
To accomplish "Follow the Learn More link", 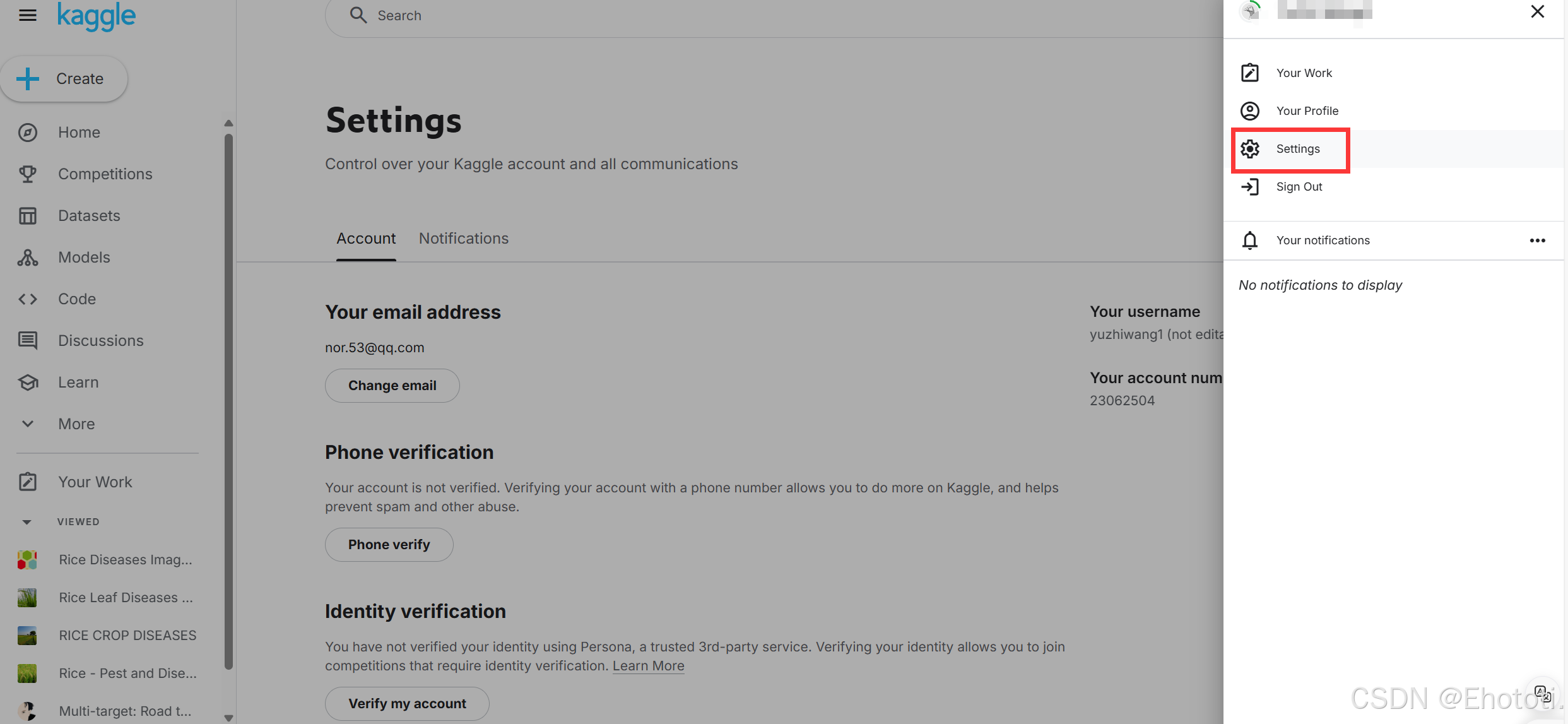I will click(648, 666).
